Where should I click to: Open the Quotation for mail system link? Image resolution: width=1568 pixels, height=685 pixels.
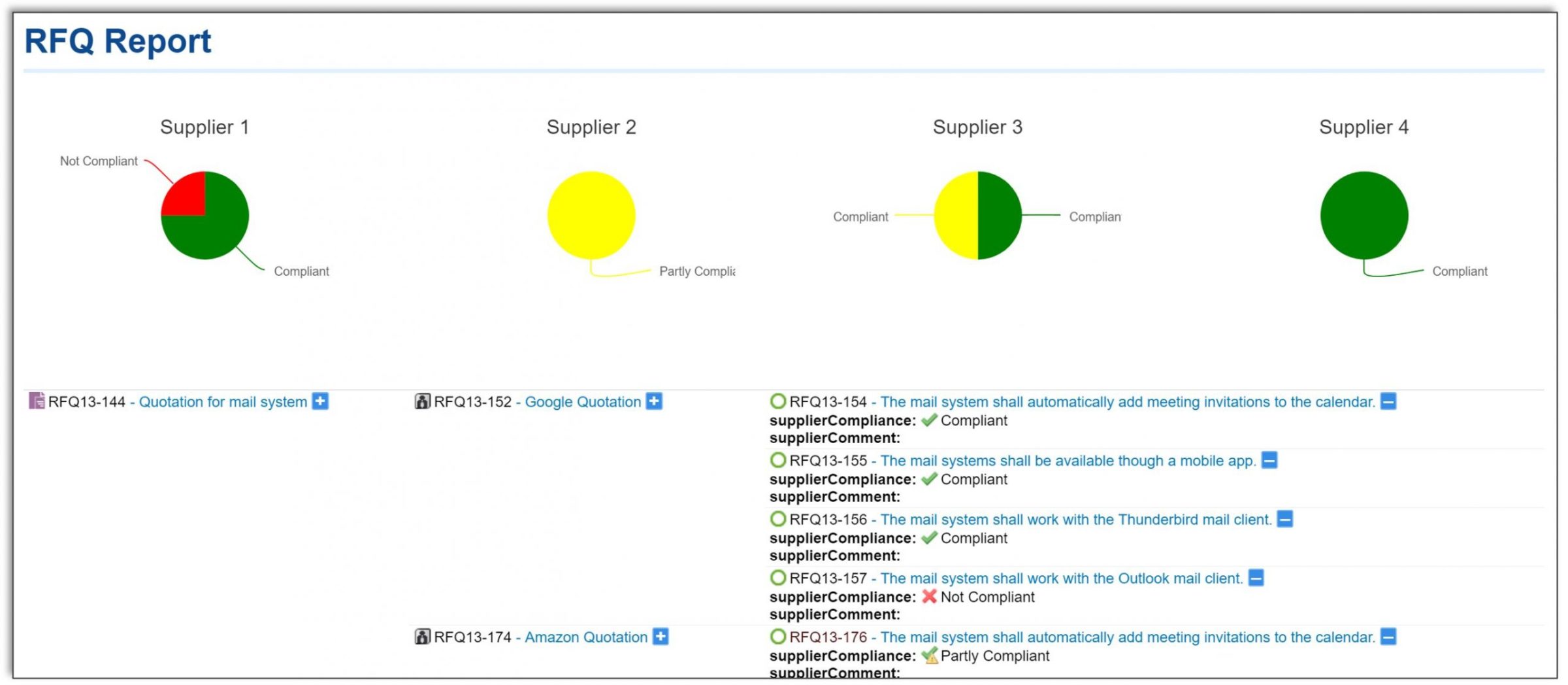(222, 402)
